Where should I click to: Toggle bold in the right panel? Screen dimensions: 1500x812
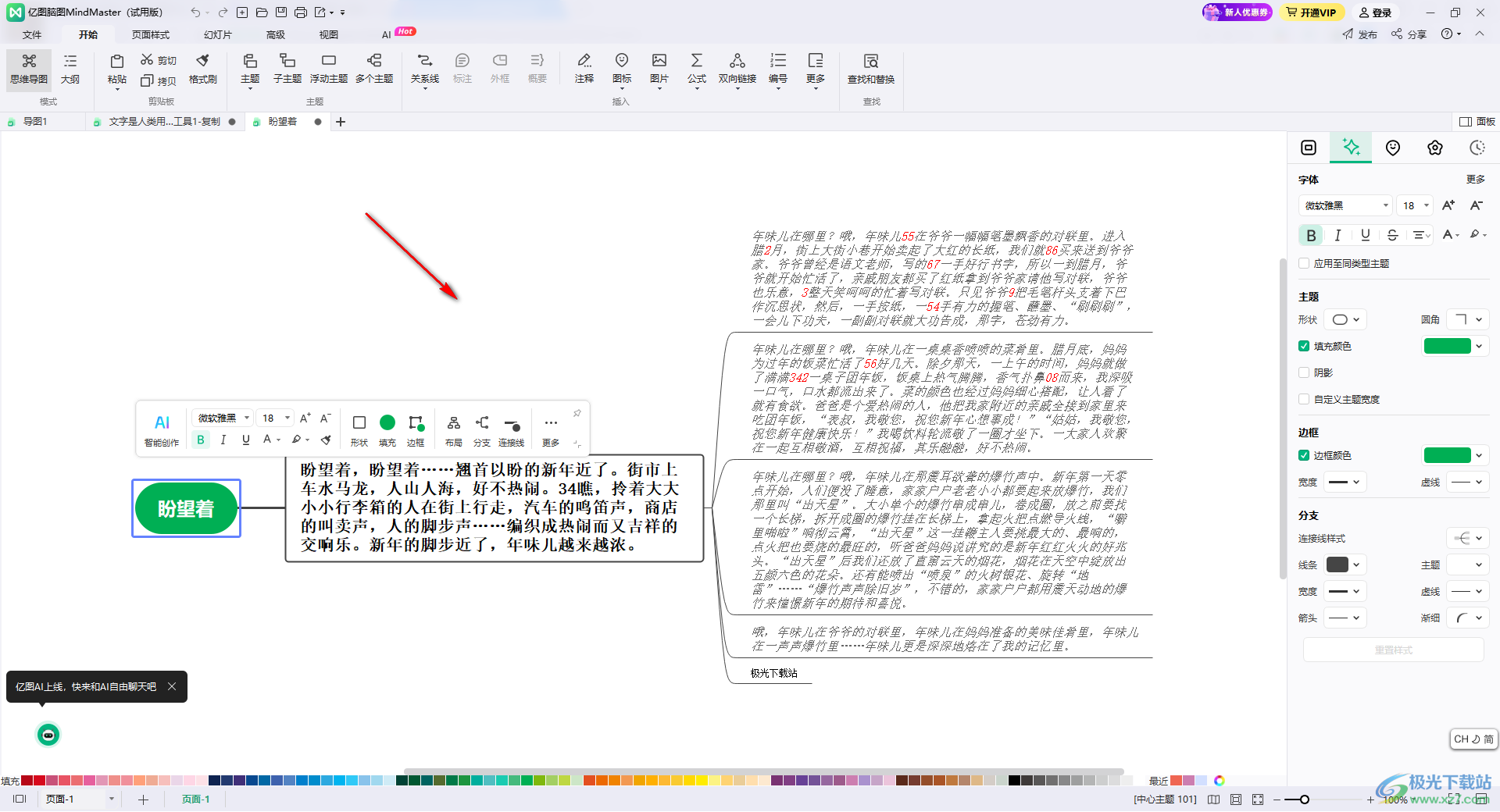[x=1311, y=235]
